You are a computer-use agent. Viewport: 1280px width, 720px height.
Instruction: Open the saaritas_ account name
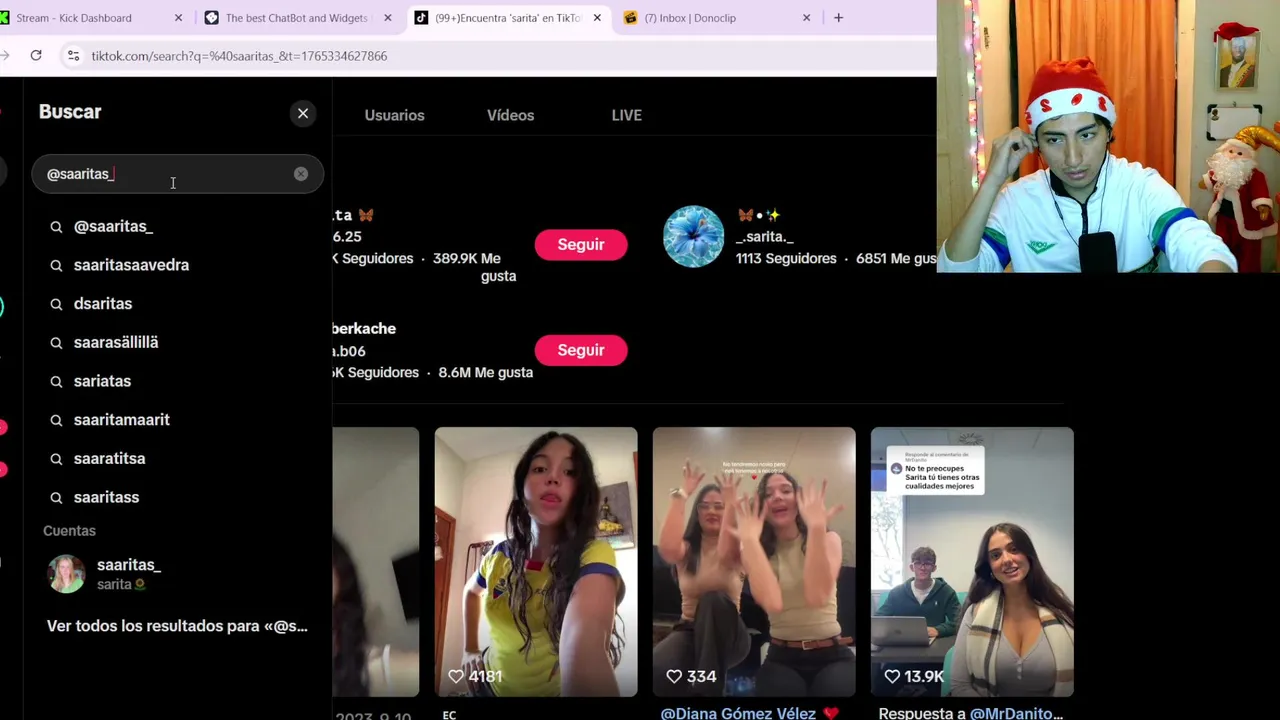[129, 565]
